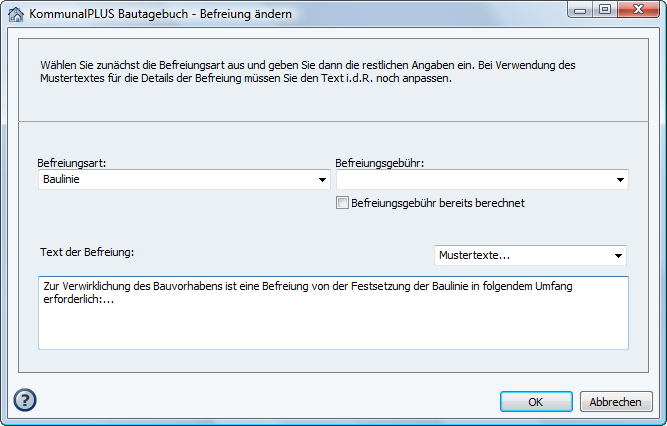The image size is (667, 426).
Task: Click the KommunalPLUS house icon in title bar
Action: 15,13
